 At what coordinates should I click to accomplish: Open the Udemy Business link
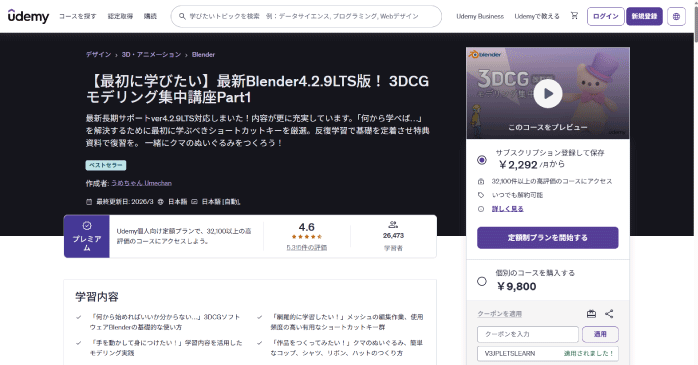pyautogui.click(x=480, y=16)
